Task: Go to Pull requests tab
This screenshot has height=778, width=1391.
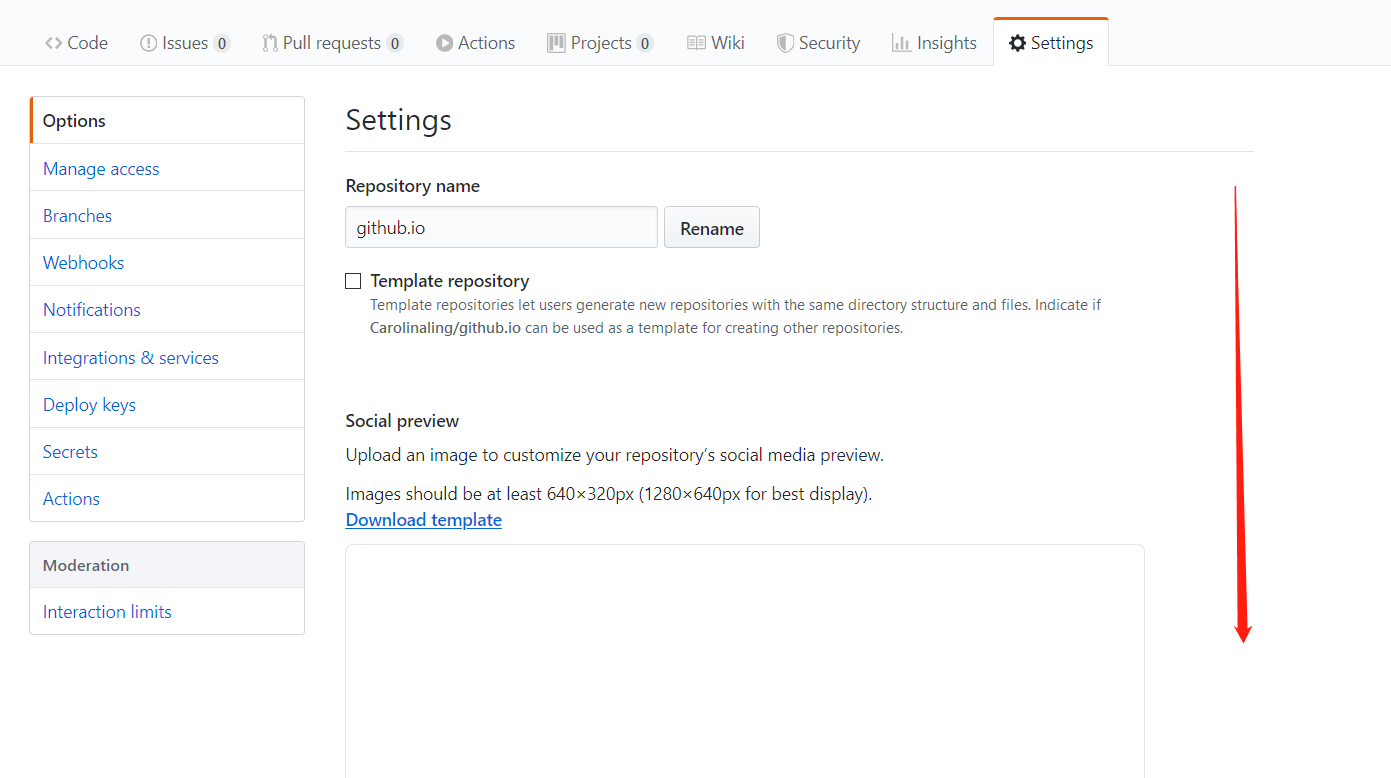Action: (x=333, y=43)
